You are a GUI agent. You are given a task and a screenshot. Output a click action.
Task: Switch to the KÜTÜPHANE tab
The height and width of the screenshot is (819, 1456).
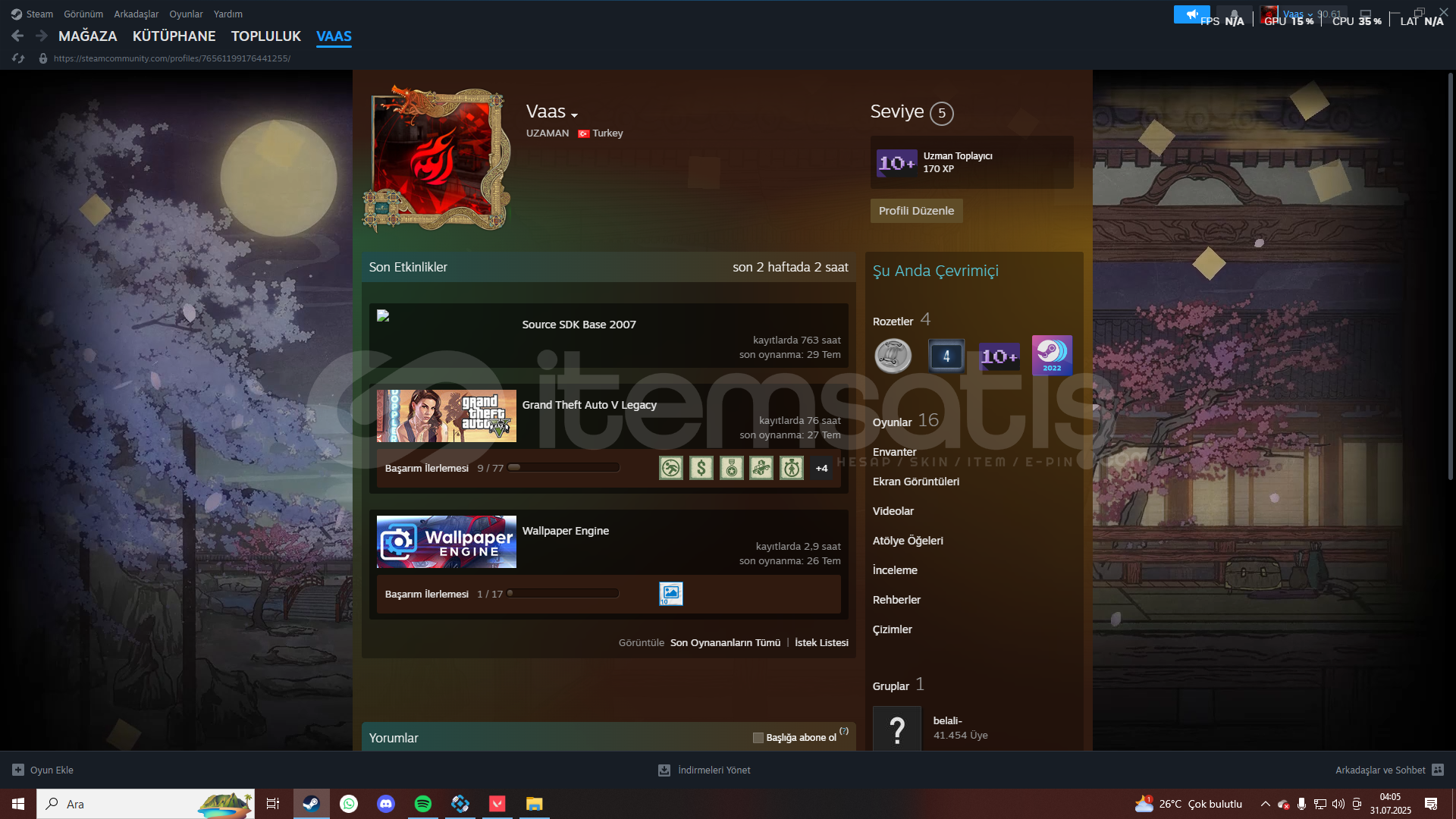(174, 36)
